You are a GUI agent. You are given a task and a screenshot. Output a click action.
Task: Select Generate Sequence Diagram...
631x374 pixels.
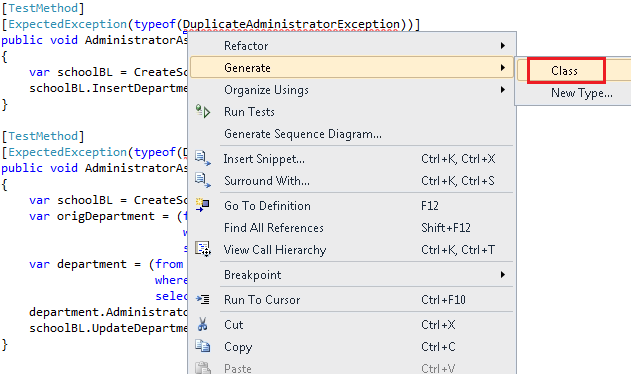(303, 134)
